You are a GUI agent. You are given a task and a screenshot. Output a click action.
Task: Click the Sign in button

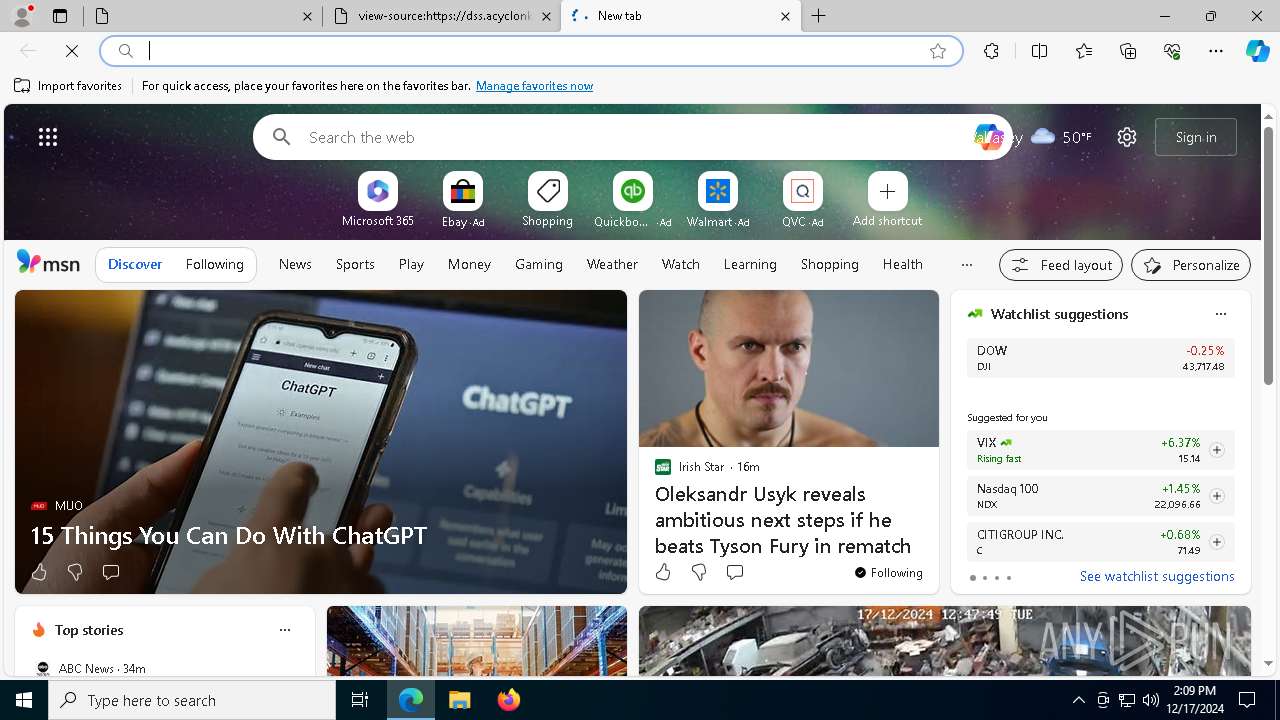pyautogui.click(x=1196, y=137)
